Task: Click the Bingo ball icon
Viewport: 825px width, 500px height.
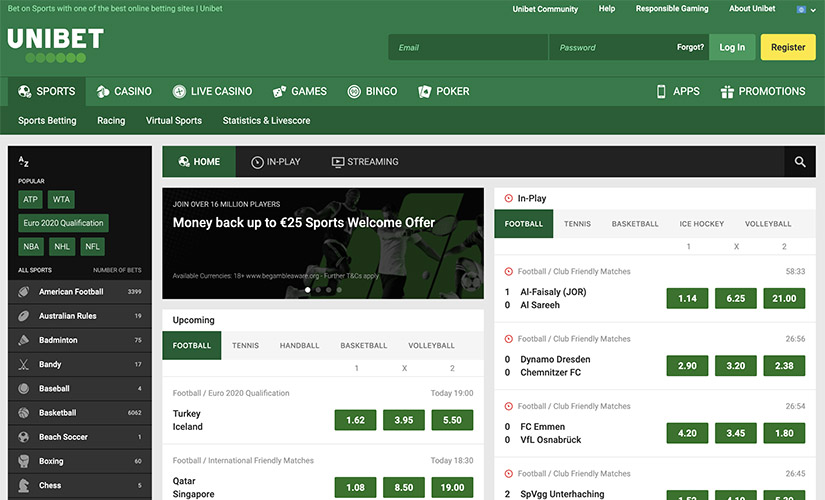Action: tap(354, 92)
